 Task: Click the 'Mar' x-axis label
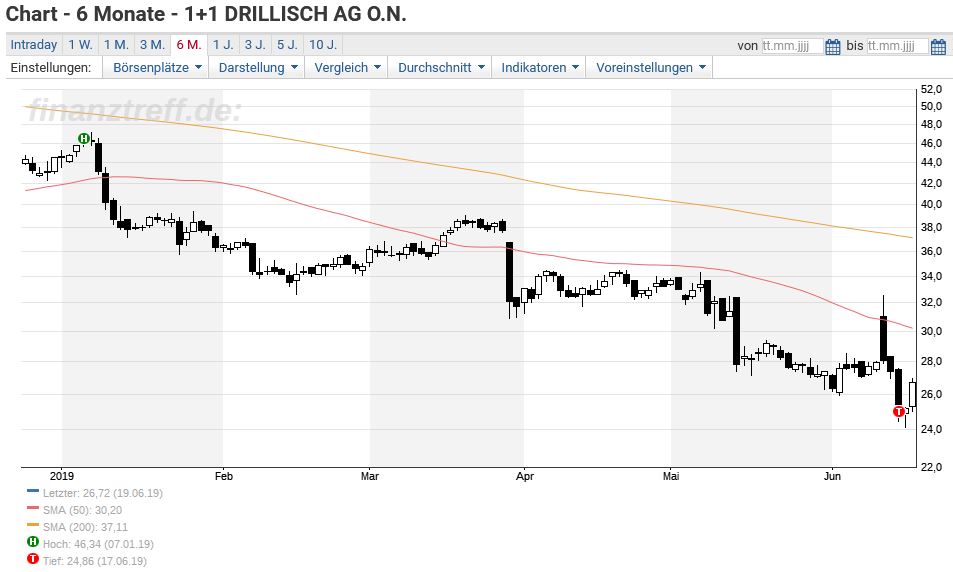click(370, 476)
